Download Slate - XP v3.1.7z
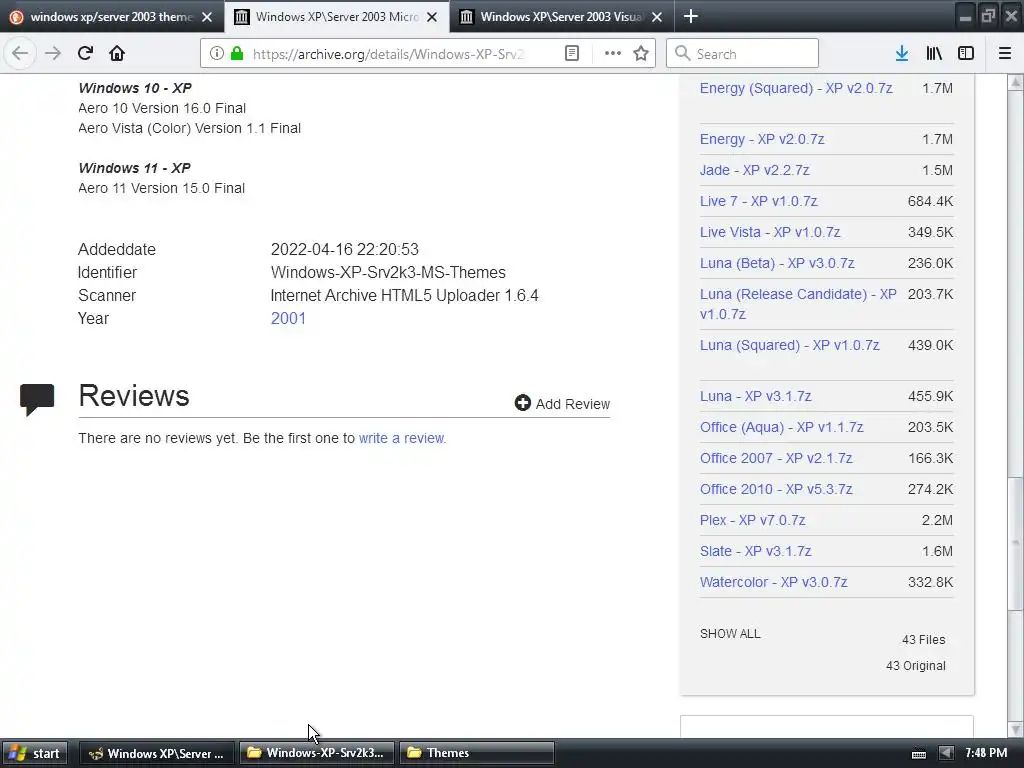Screen dimensions: 1024x768 [x=756, y=551]
